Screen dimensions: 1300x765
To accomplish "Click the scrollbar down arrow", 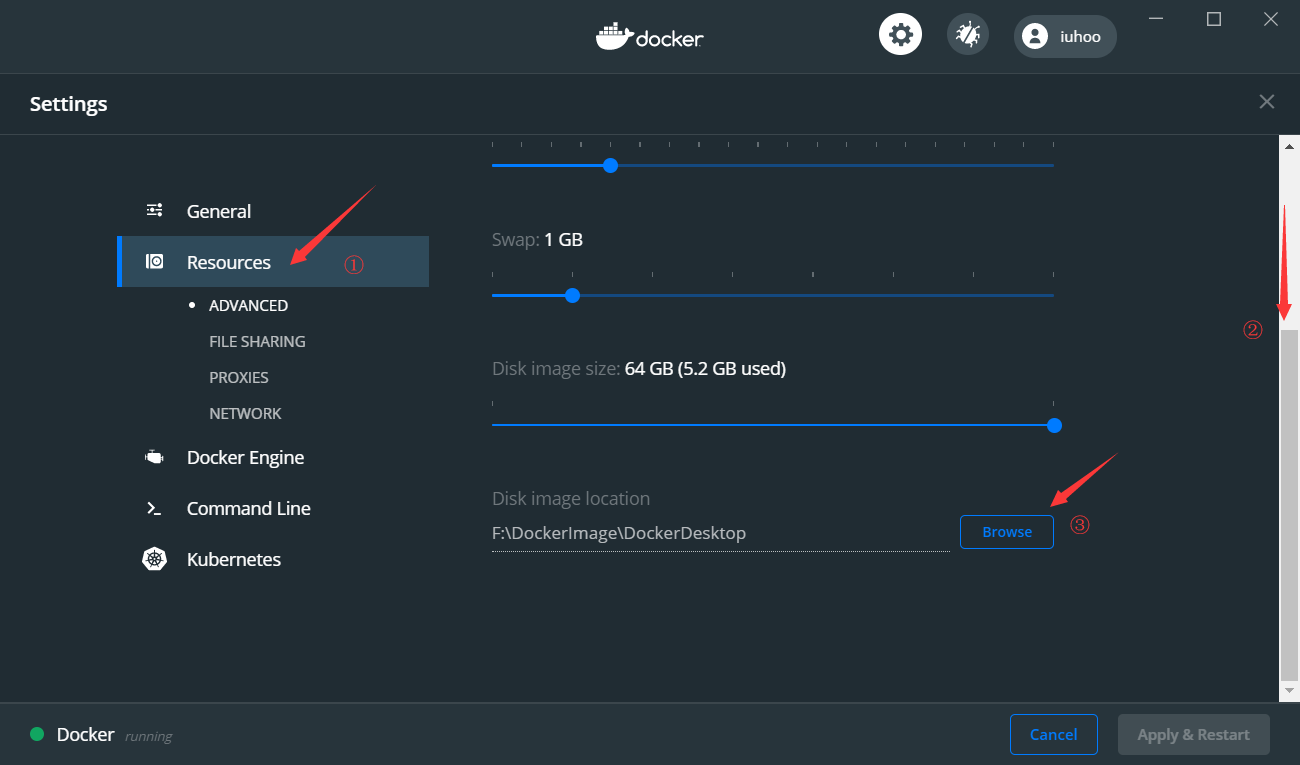I will pos(1289,691).
